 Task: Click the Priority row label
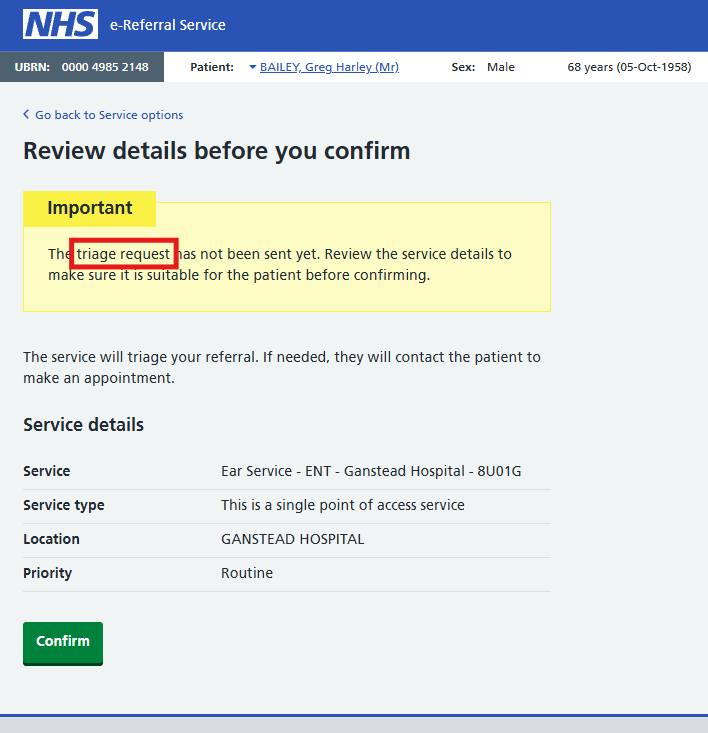[48, 573]
